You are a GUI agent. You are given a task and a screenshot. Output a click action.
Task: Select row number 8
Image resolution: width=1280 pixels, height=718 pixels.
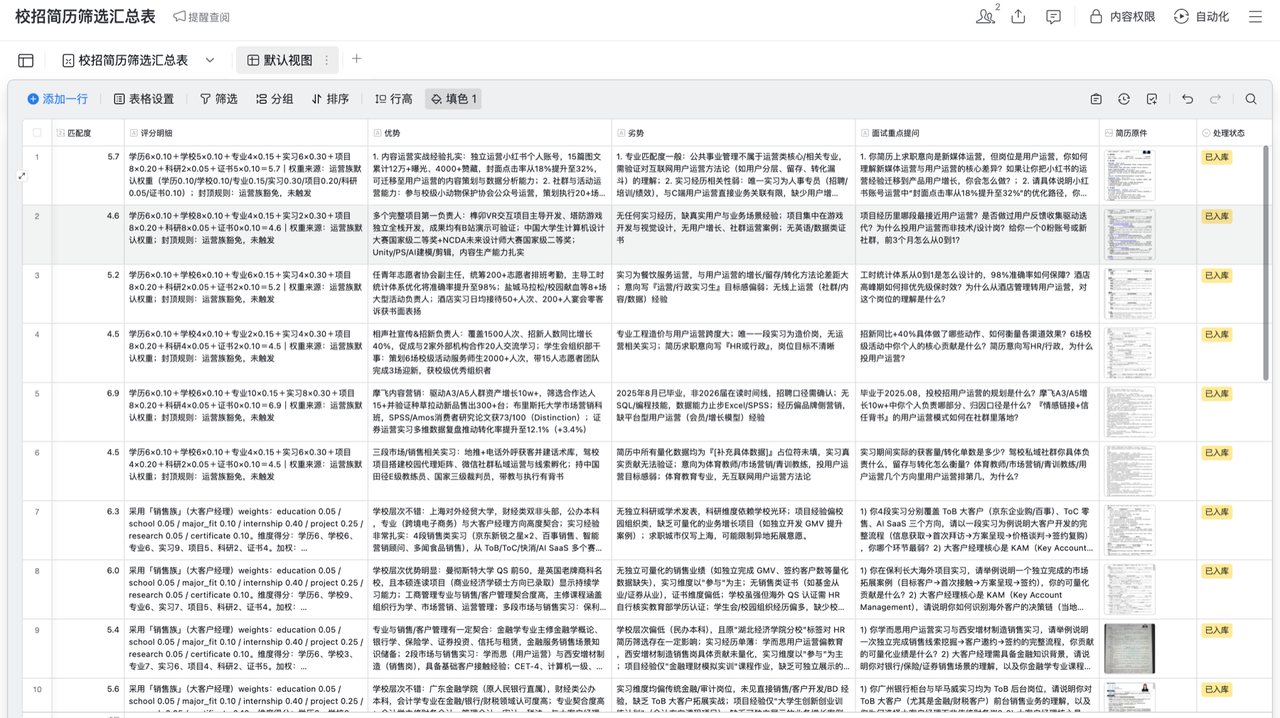pos(37,570)
